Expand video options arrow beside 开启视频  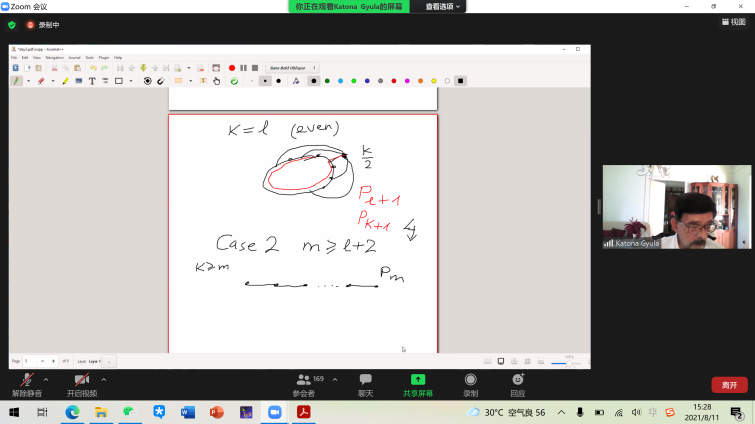tap(104, 379)
